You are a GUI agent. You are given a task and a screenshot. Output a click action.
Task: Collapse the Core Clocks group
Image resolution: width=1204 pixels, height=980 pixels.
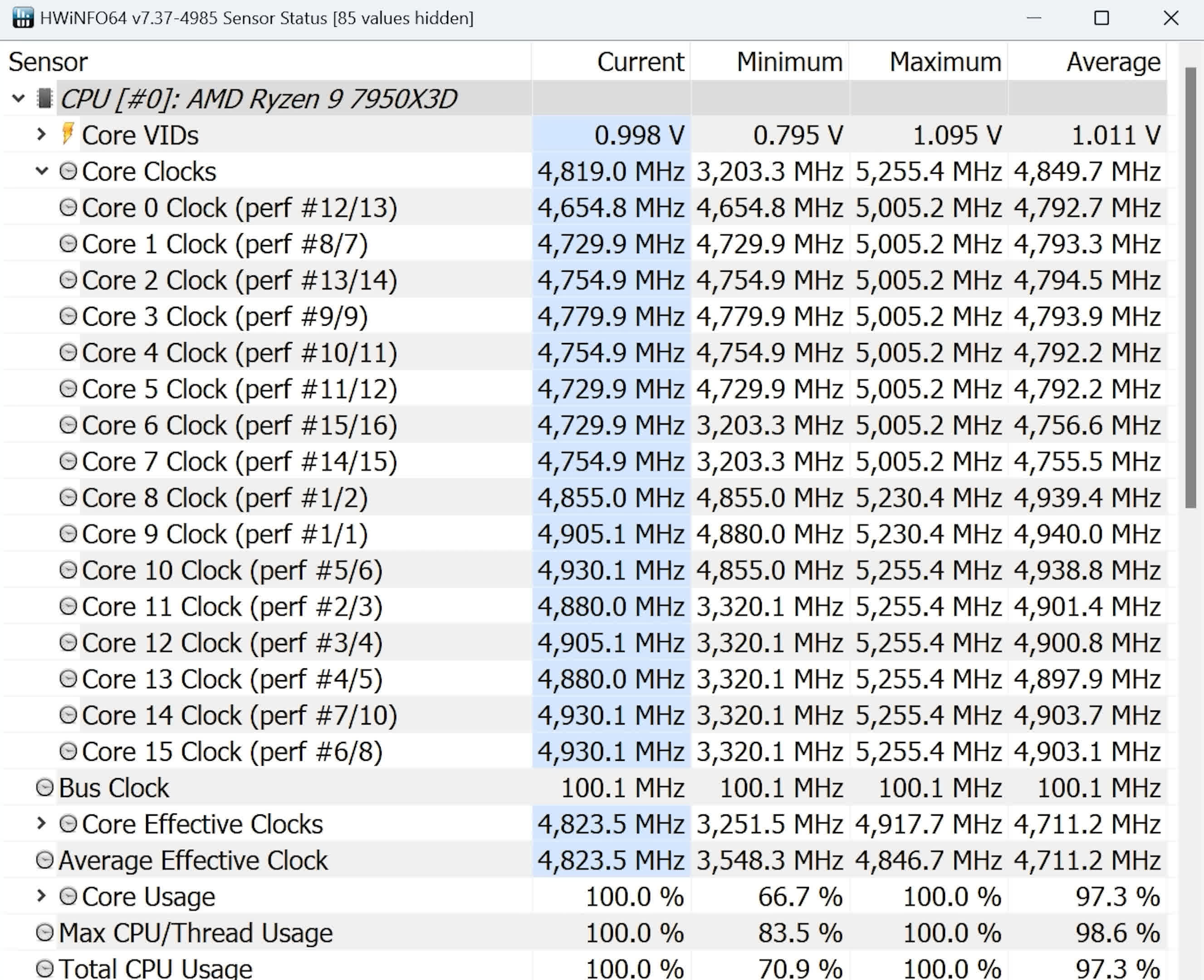(41, 171)
